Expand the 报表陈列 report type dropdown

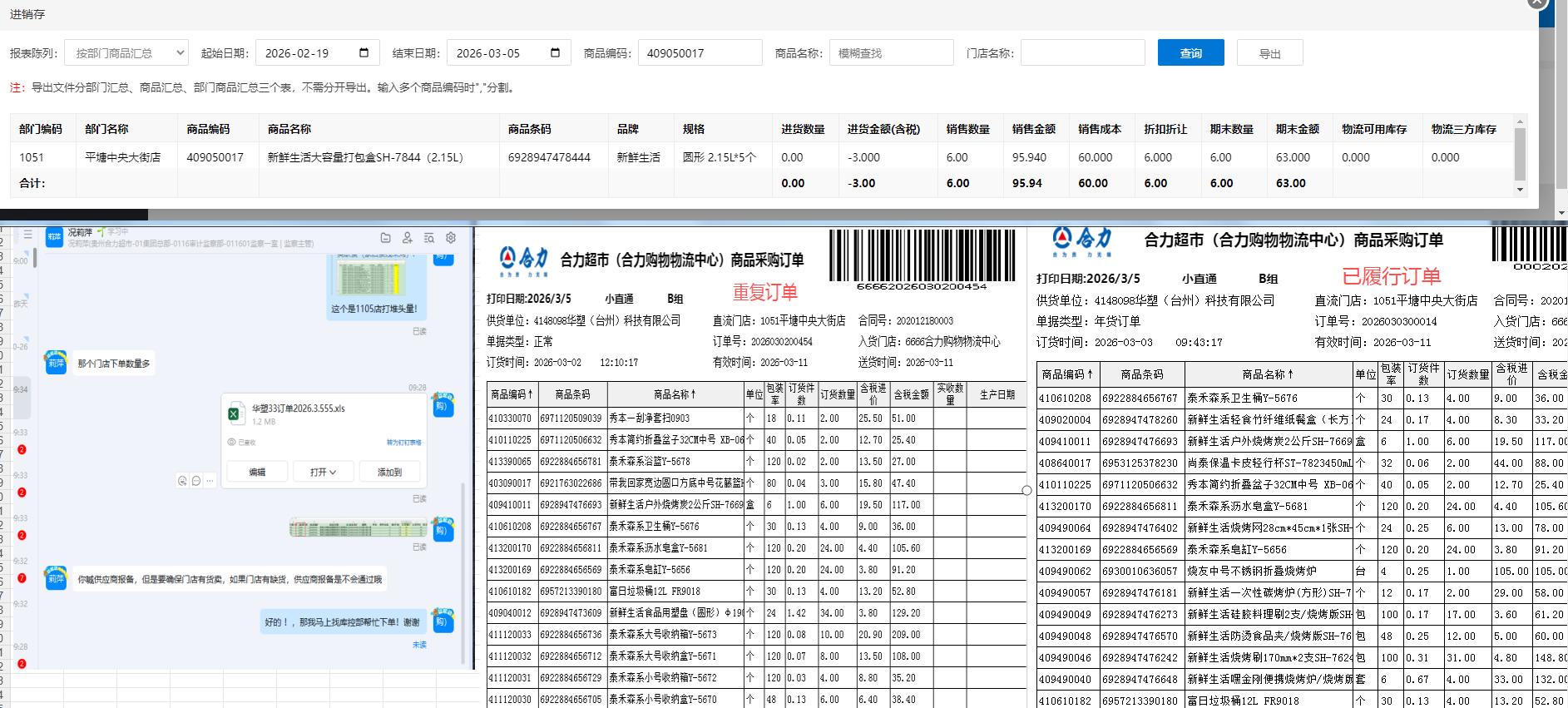(x=126, y=53)
